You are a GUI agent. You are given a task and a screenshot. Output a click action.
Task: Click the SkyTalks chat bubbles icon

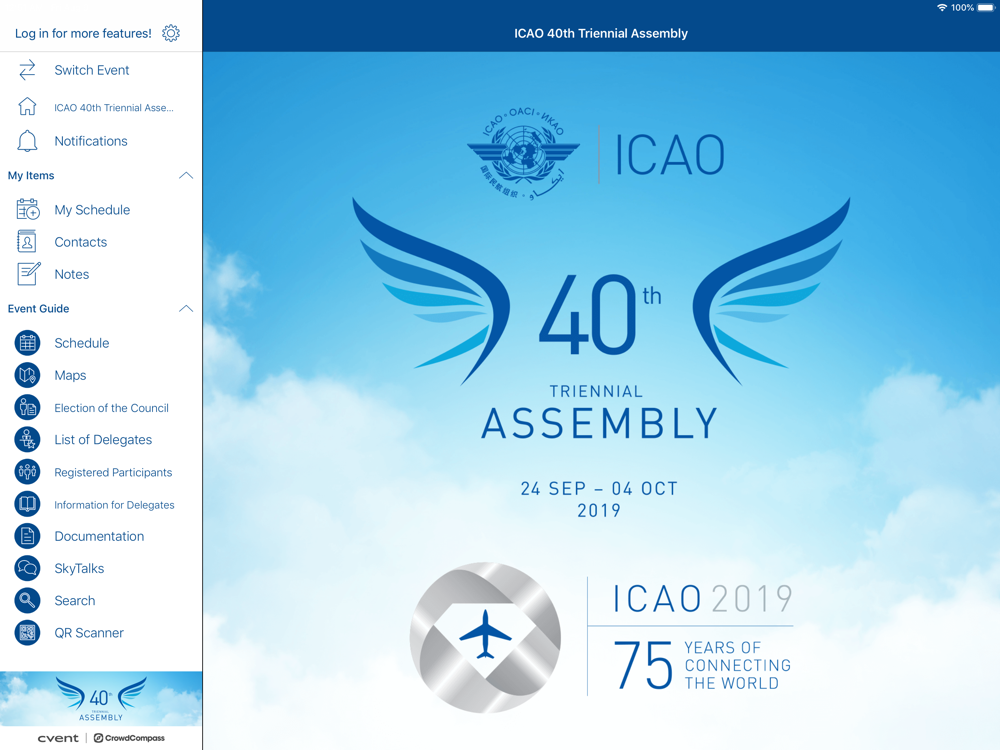tap(27, 568)
